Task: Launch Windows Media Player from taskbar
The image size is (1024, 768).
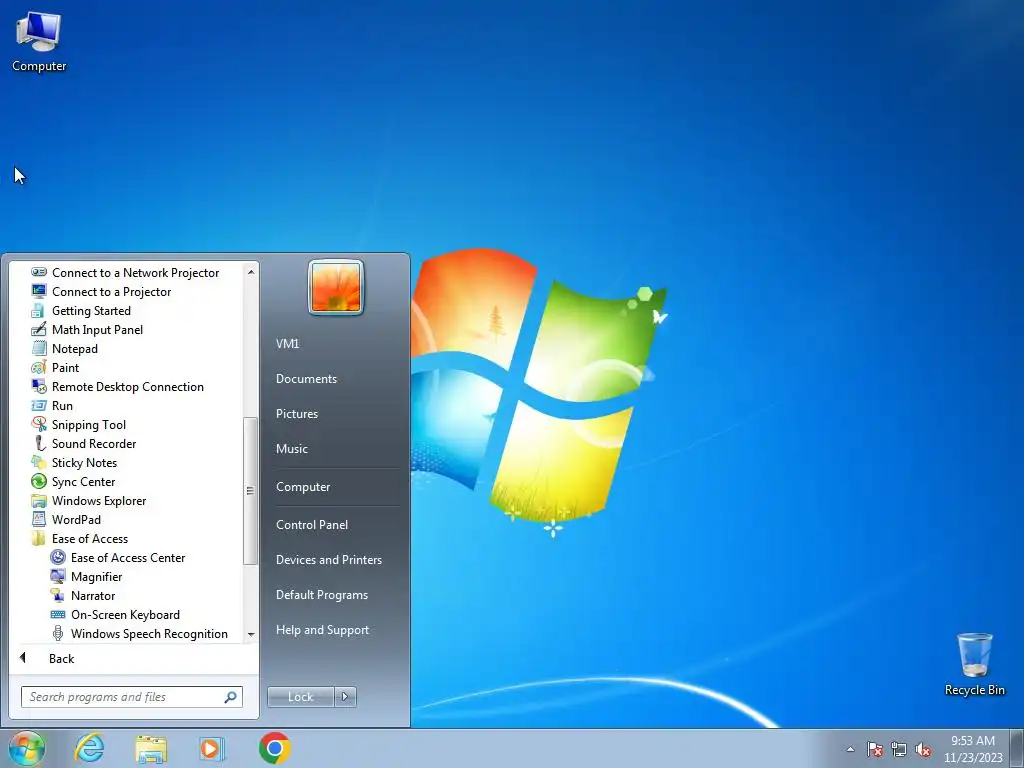Action: pyautogui.click(x=211, y=748)
